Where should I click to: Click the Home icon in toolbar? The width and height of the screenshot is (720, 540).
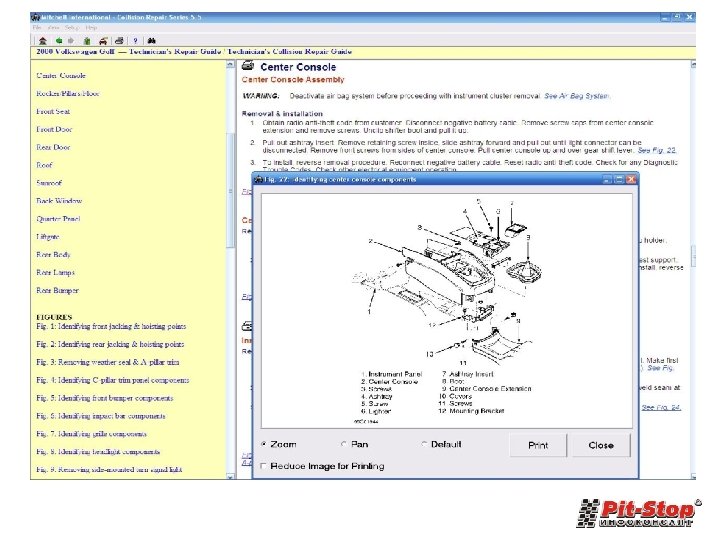point(43,40)
